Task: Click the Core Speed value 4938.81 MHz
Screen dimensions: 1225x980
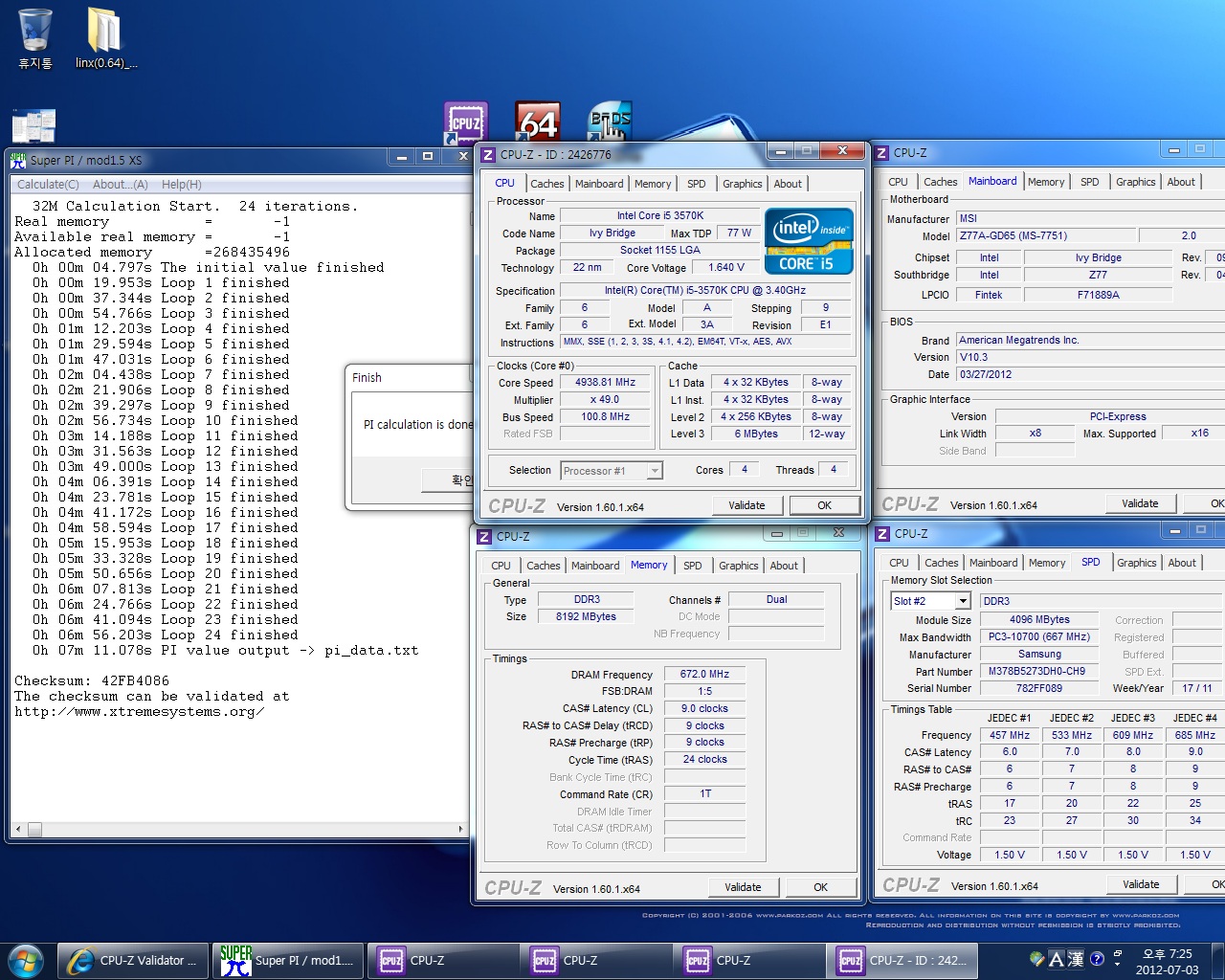Action: click(605, 382)
